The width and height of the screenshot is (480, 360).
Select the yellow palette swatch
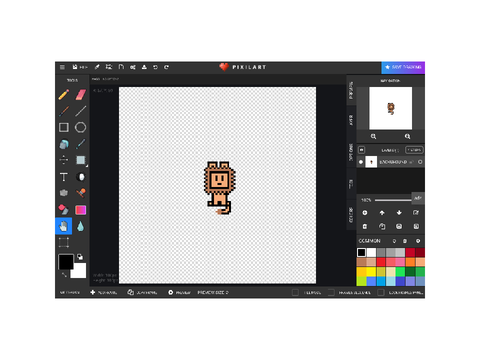pos(371,272)
